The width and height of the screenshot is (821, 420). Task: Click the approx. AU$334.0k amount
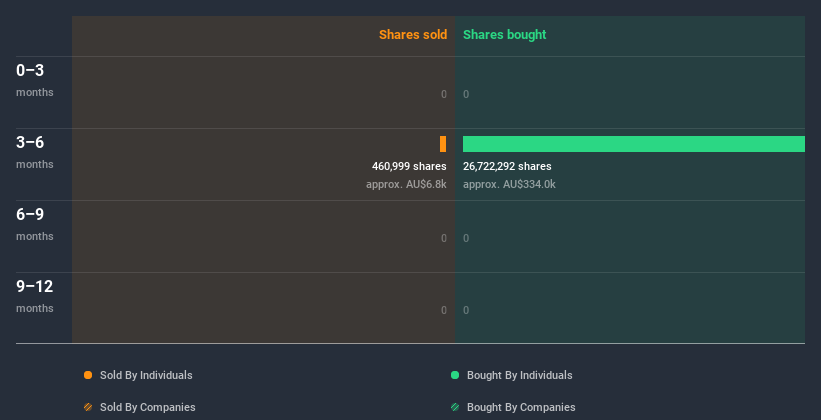pyautogui.click(x=509, y=184)
